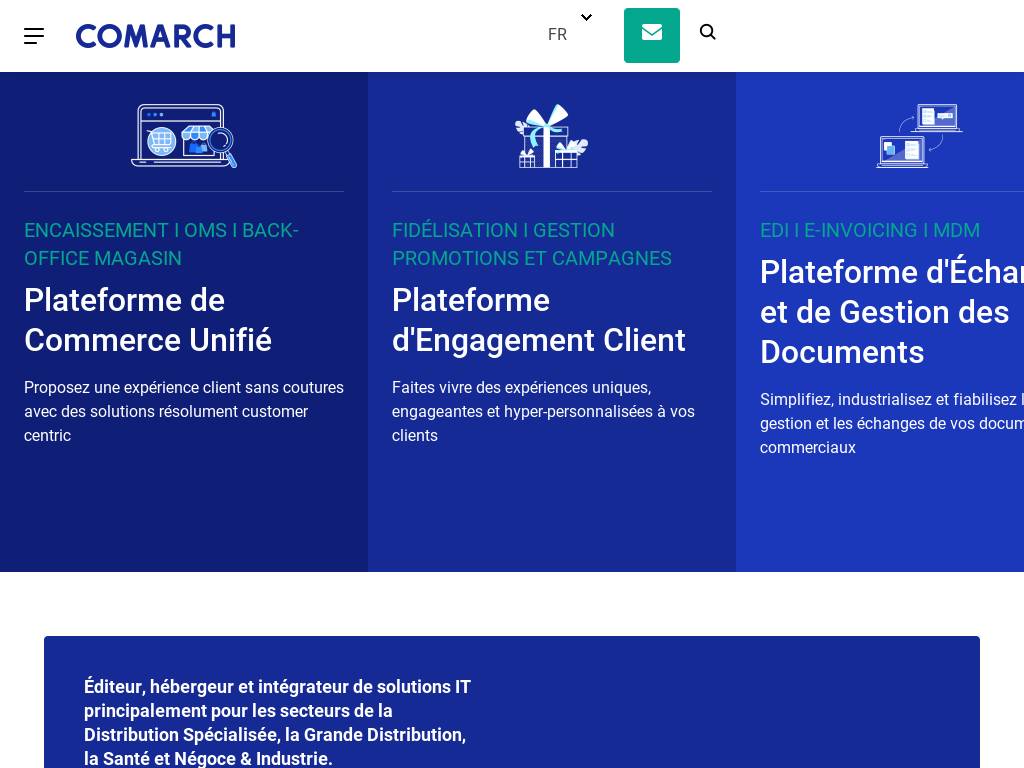Viewport: 1024px width, 768px height.
Task: Open Plateforme d'Engagement Client heading
Action: click(x=538, y=320)
